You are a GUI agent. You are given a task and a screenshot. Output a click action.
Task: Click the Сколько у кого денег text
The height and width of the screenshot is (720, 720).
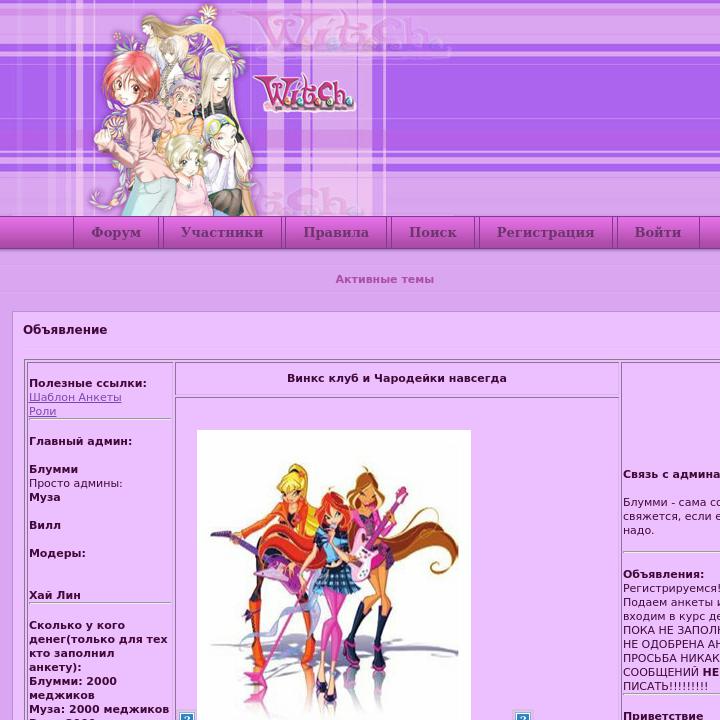click(98, 646)
